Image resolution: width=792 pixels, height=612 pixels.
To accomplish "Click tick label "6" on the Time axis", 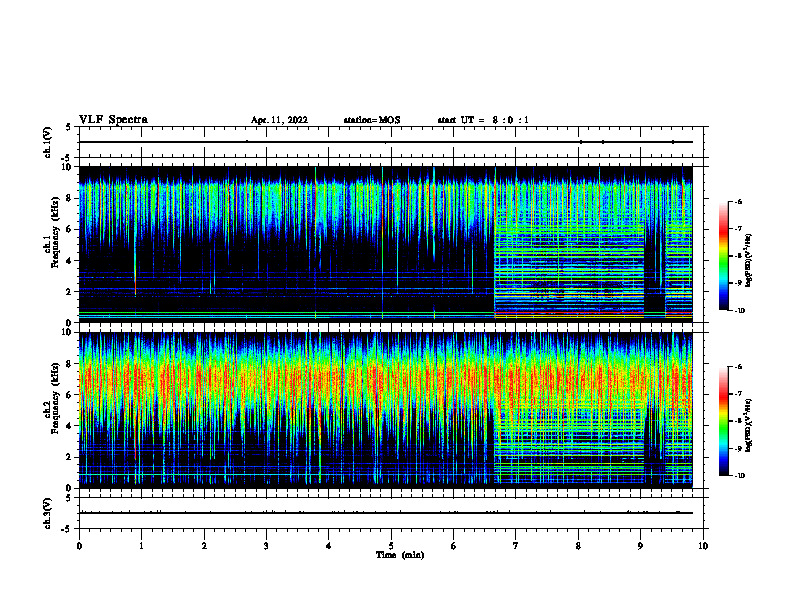I will coord(454,546).
